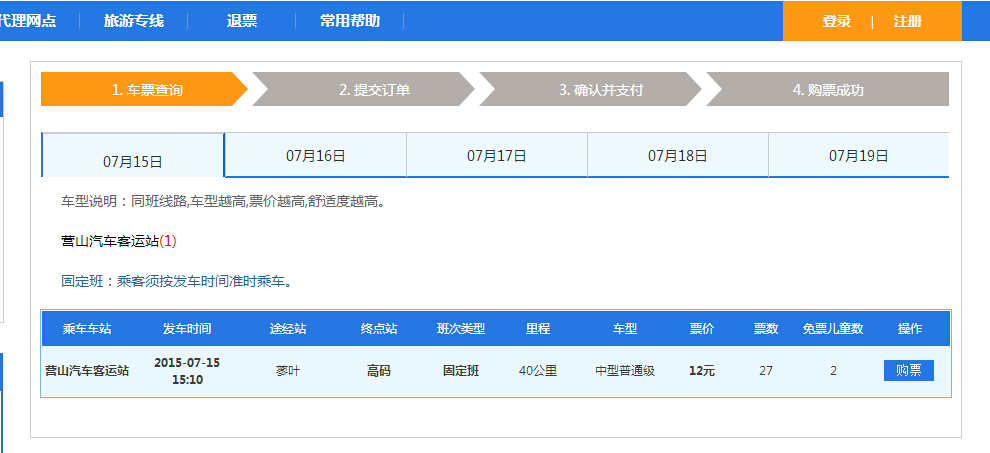Switch to the 07月17日 date tab
The width and height of the screenshot is (990, 453).
497,155
